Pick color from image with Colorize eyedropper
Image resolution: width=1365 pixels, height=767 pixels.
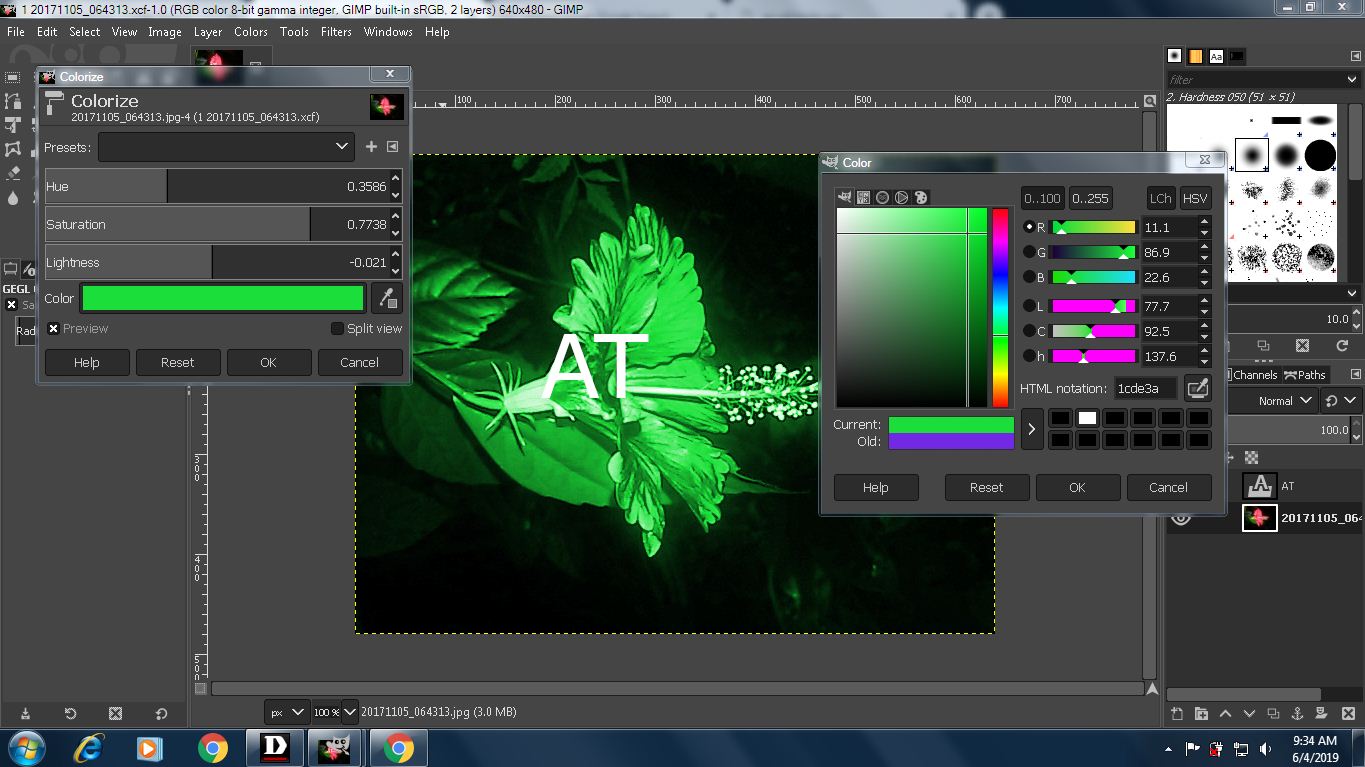pyautogui.click(x=386, y=298)
